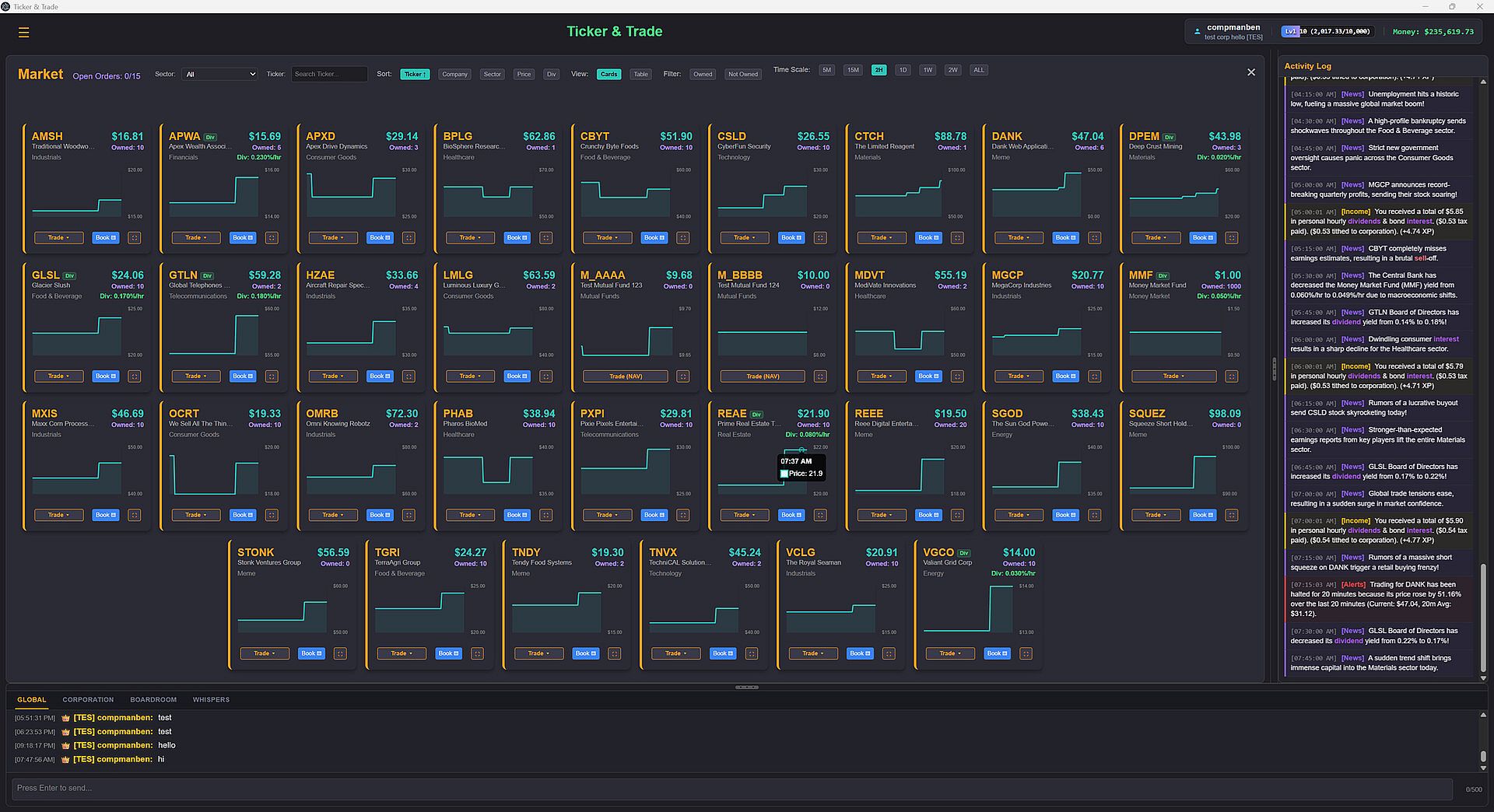Screen dimensions: 1494x812
Task: Sort the market by Price
Action: point(524,75)
